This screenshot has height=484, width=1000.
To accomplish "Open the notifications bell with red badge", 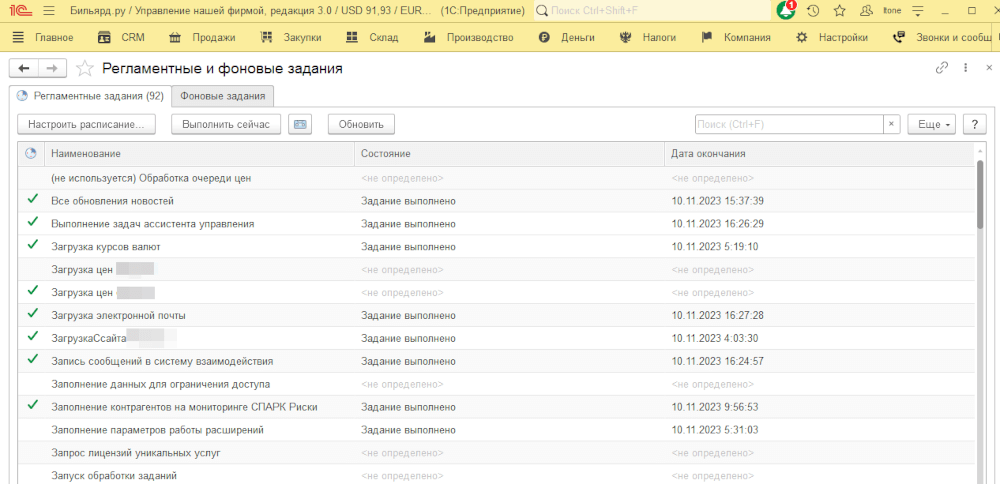I will coord(787,10).
